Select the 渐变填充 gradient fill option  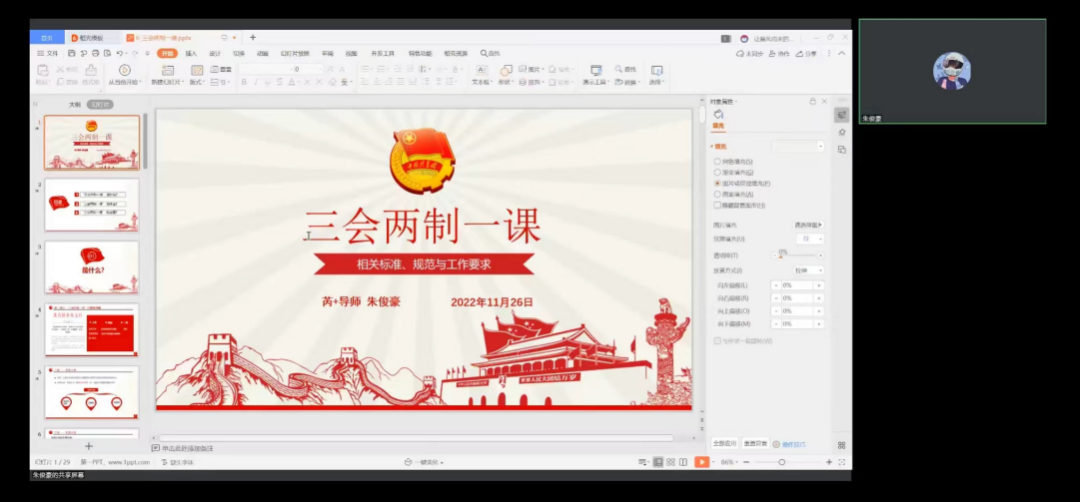[717, 172]
